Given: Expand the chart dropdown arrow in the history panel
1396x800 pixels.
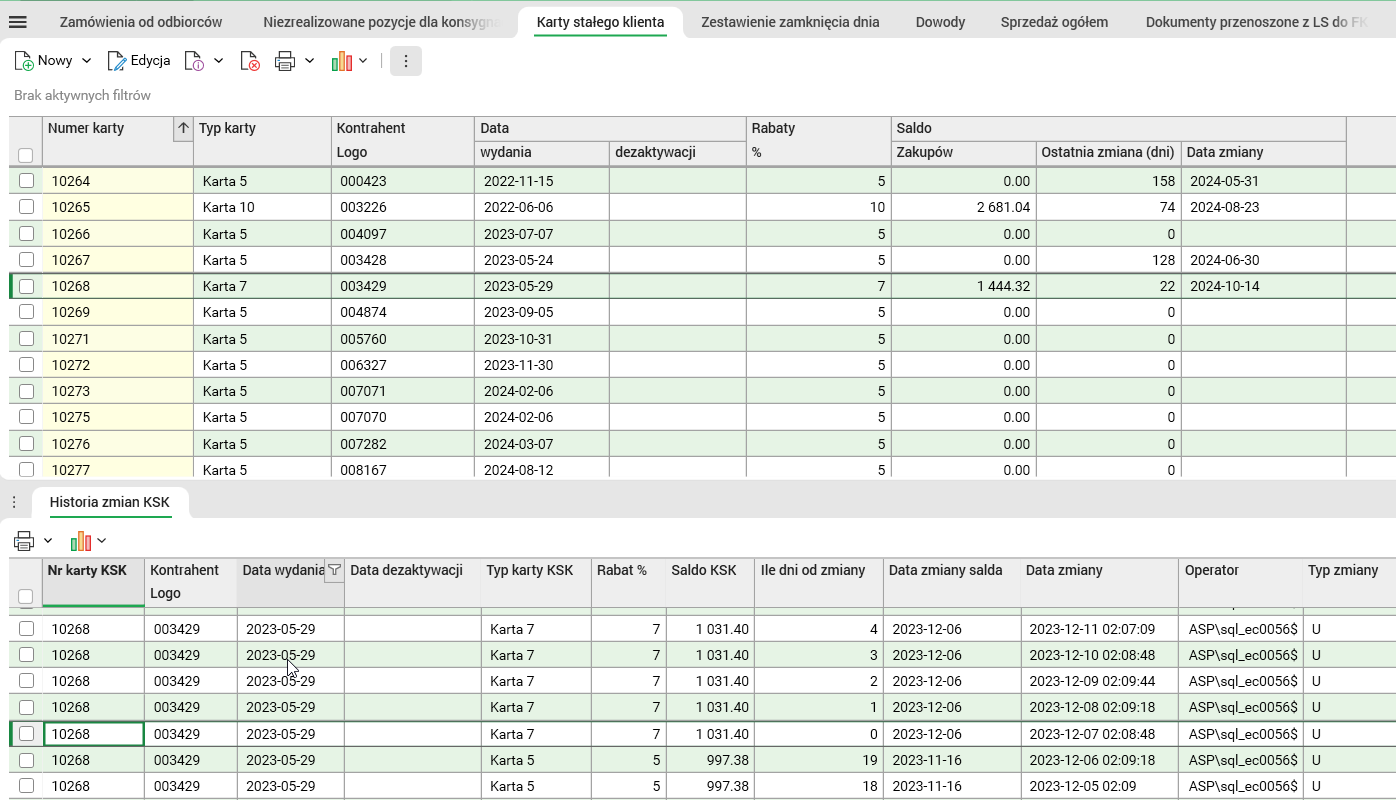Looking at the screenshot, I should [102, 541].
